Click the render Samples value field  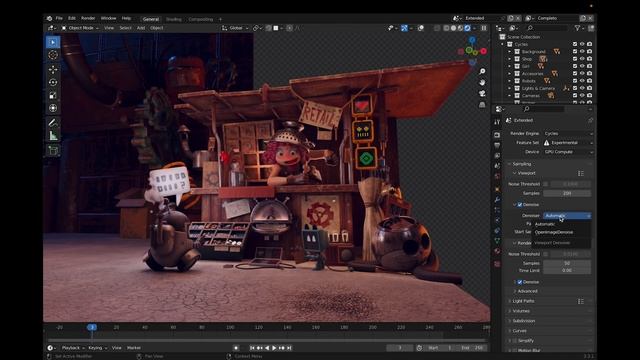click(567, 263)
